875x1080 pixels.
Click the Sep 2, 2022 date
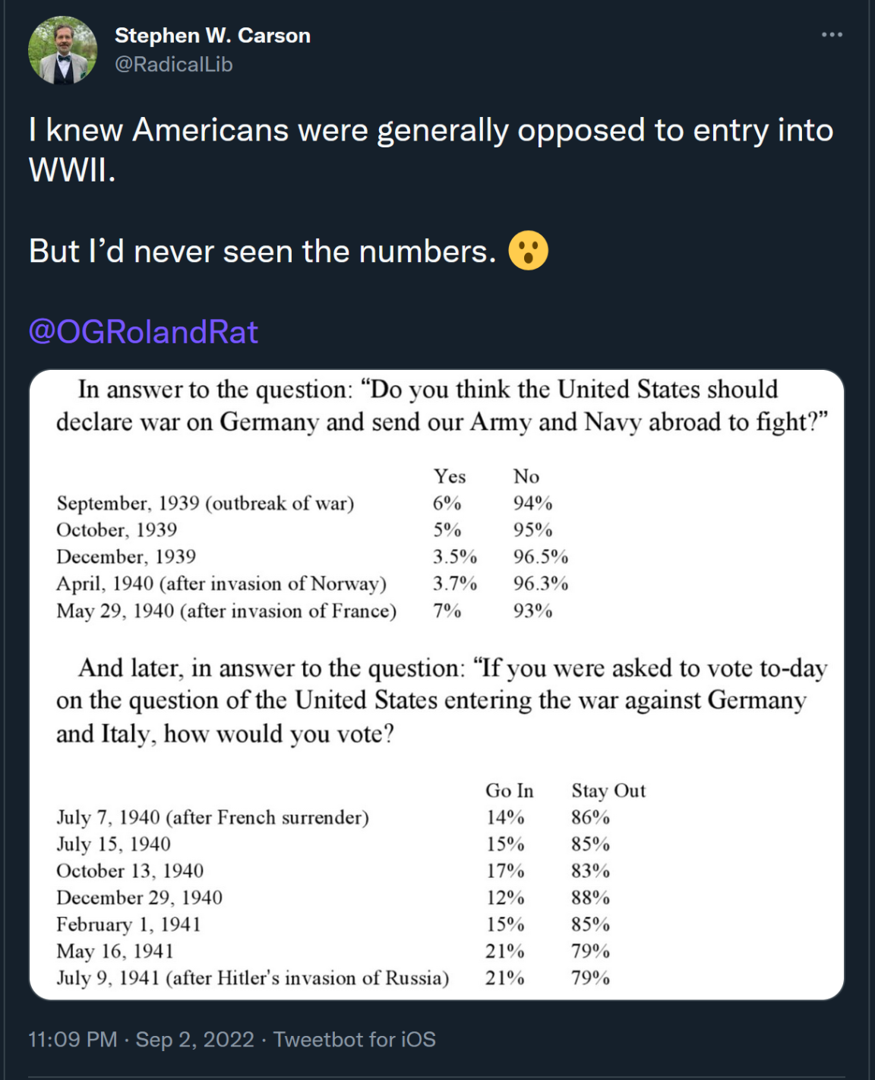click(x=198, y=1039)
